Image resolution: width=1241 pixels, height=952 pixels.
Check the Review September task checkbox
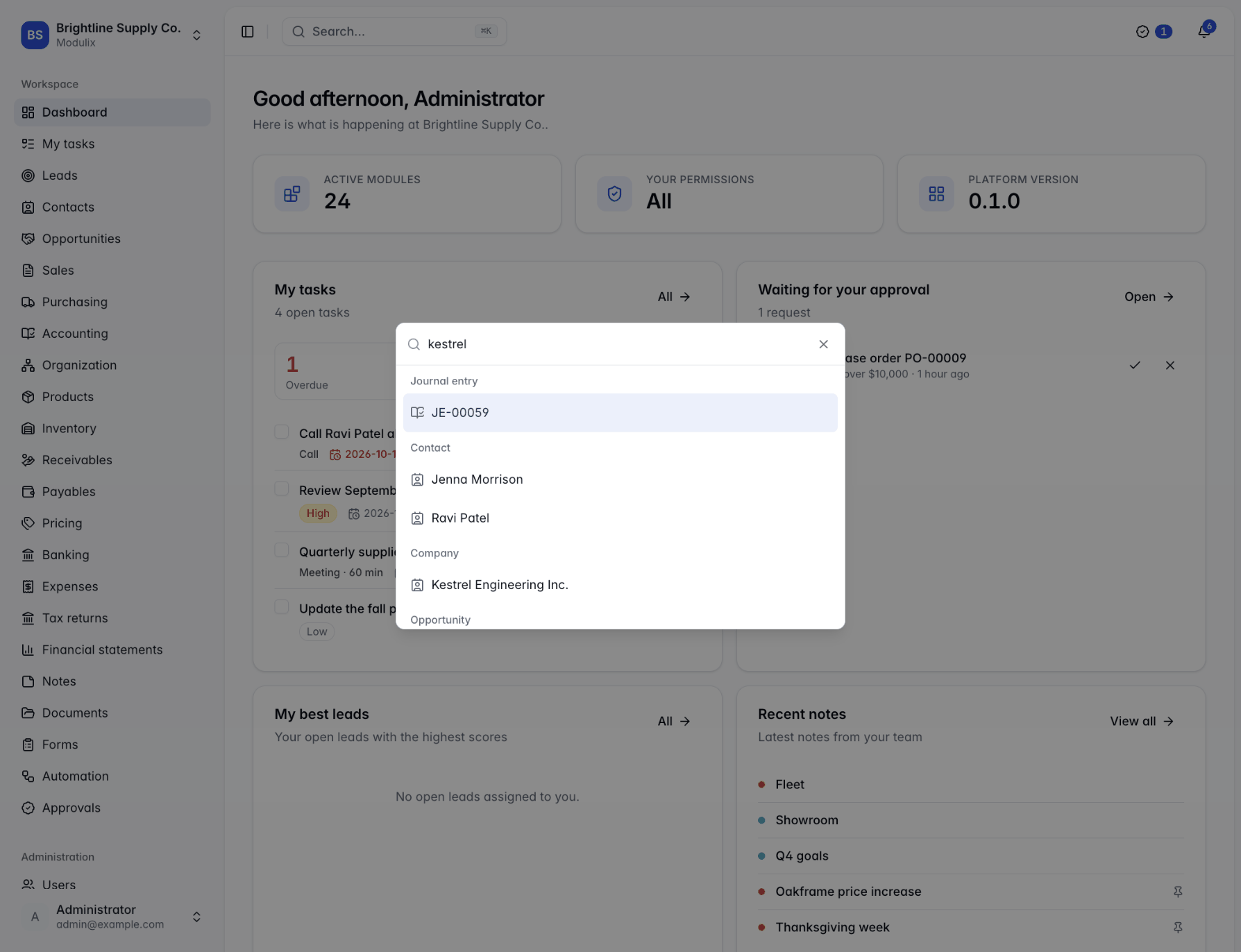[x=282, y=488]
